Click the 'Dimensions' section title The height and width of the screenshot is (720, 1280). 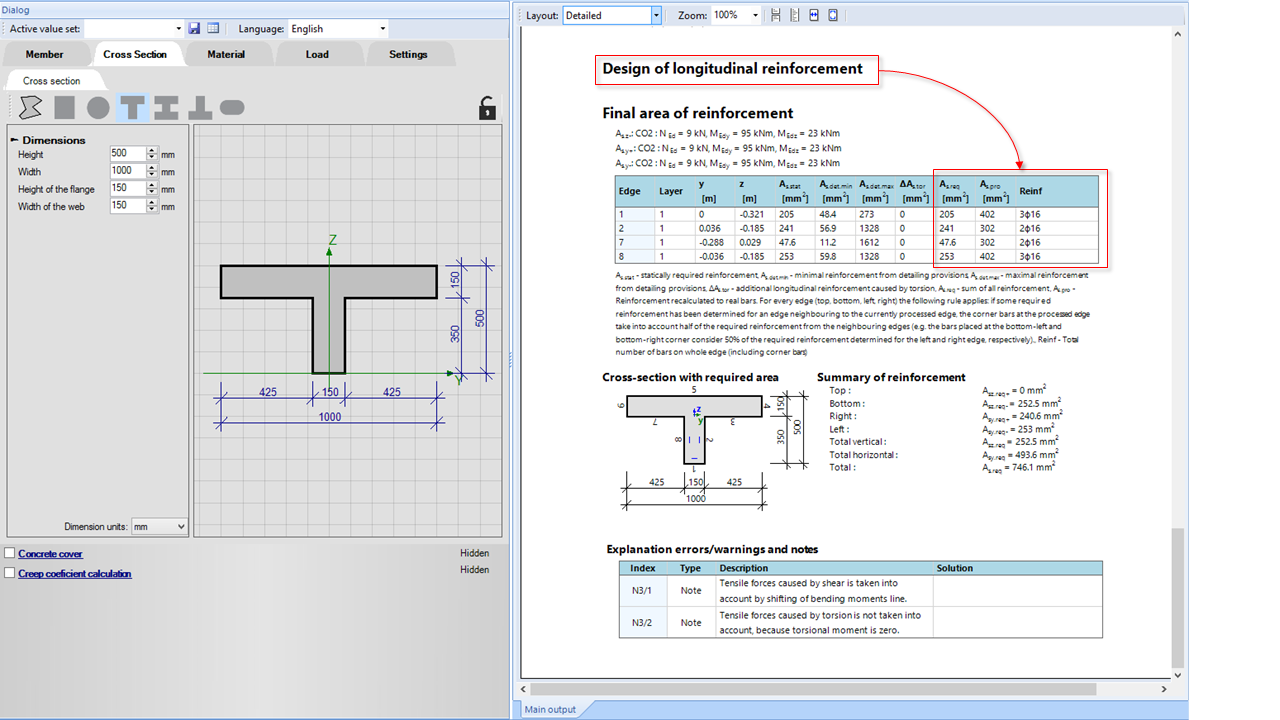(x=54, y=140)
